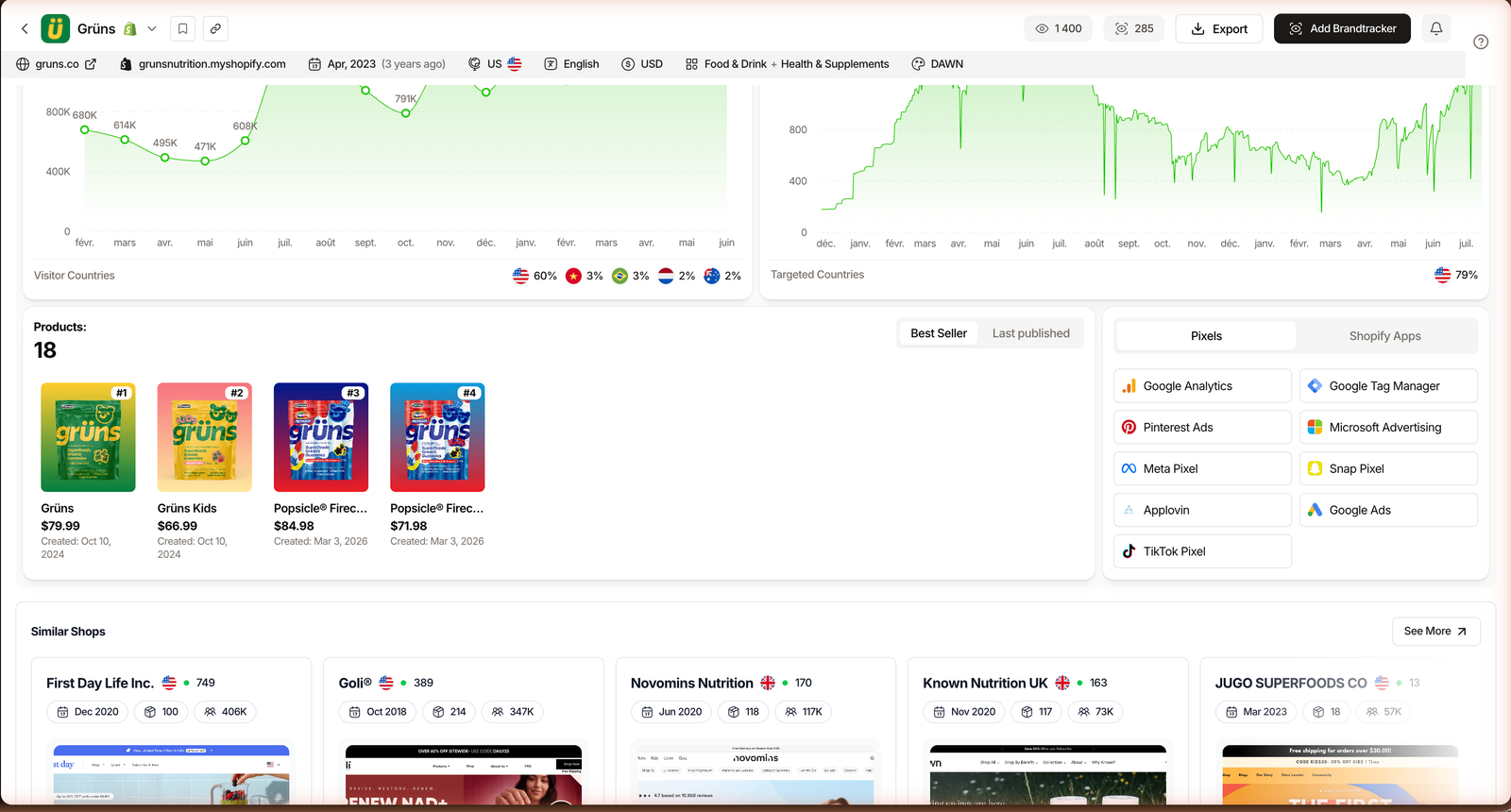Screen dimensions: 1511x812
Task: Open the notifications bell
Action: [1436, 28]
